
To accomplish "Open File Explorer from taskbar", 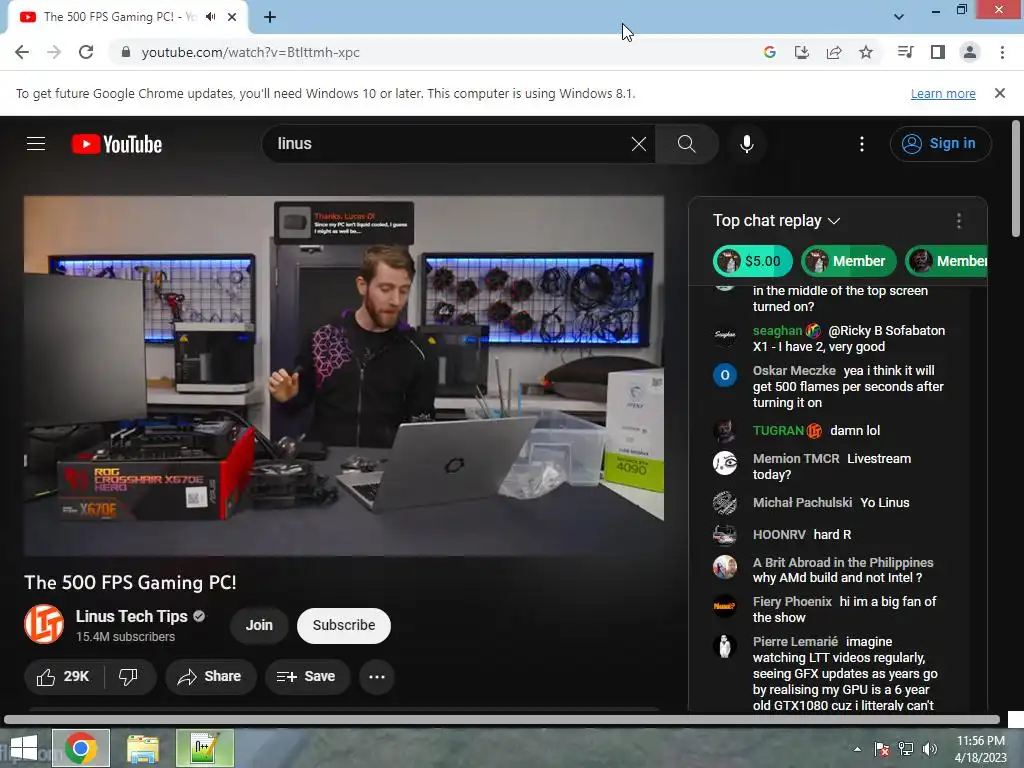I will click(x=142, y=748).
